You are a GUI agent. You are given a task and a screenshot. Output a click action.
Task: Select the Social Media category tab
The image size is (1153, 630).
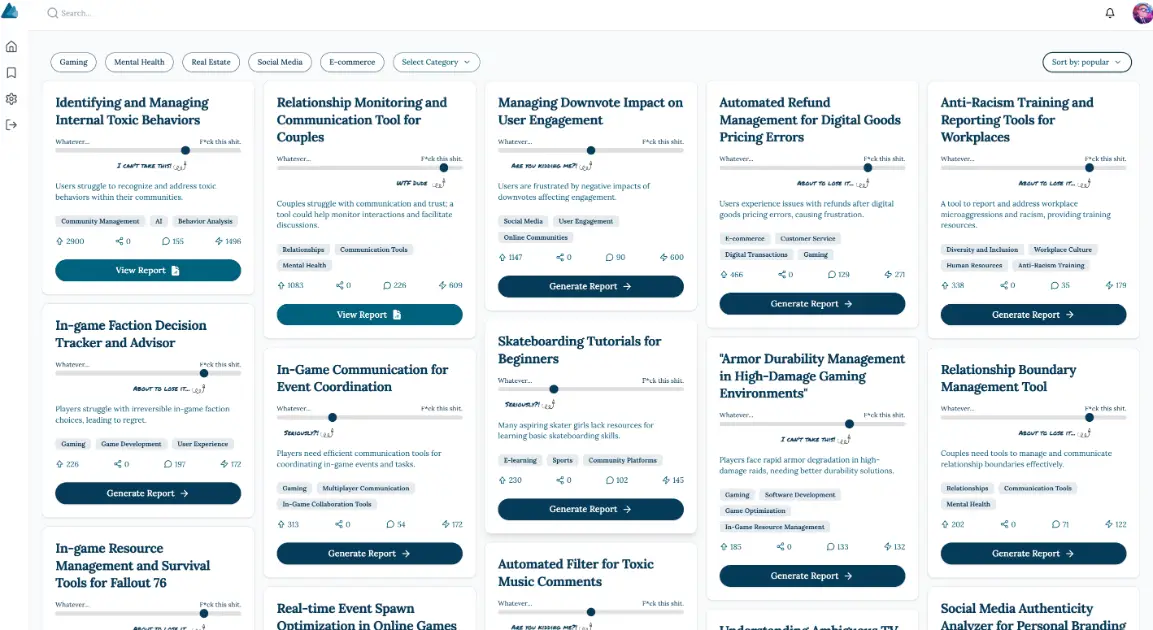(x=280, y=62)
